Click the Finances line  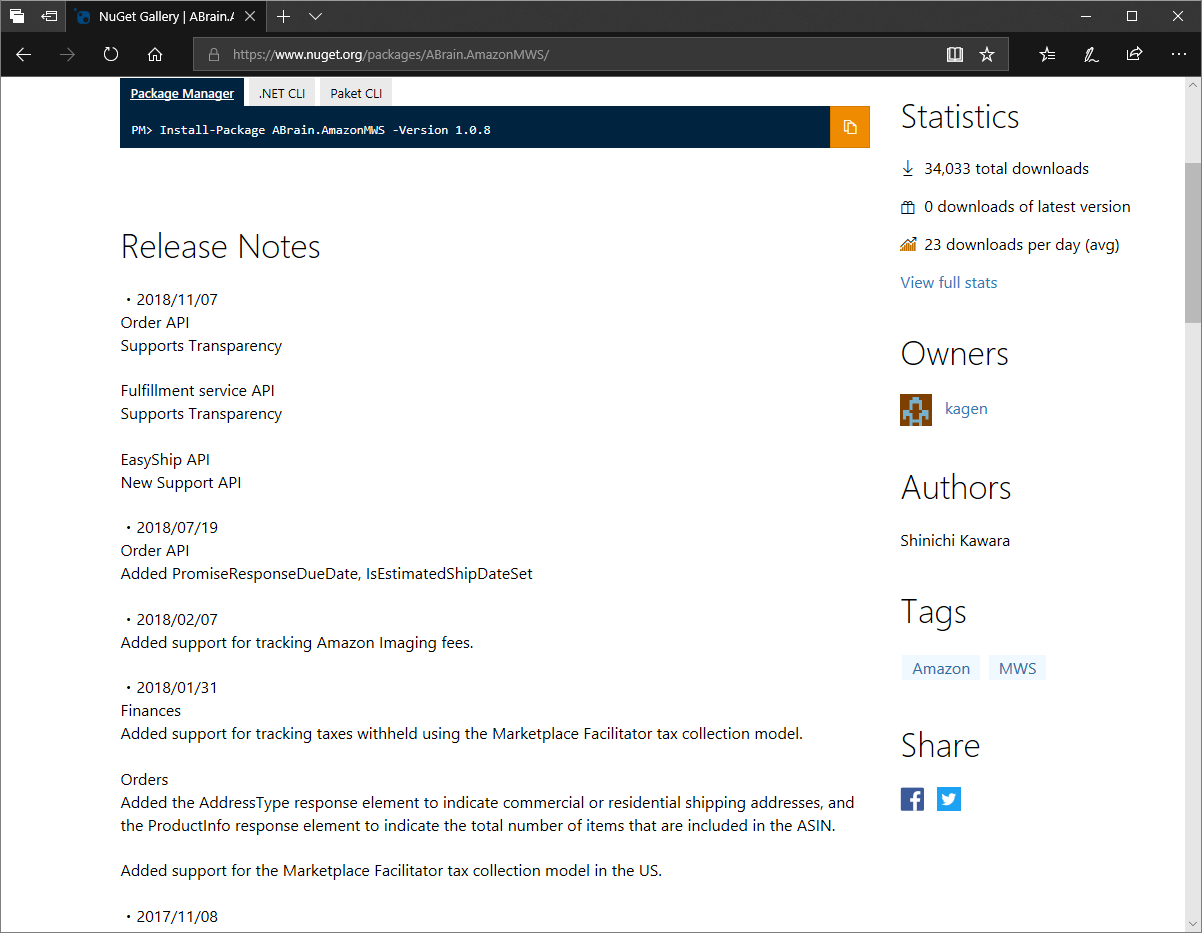click(x=151, y=711)
